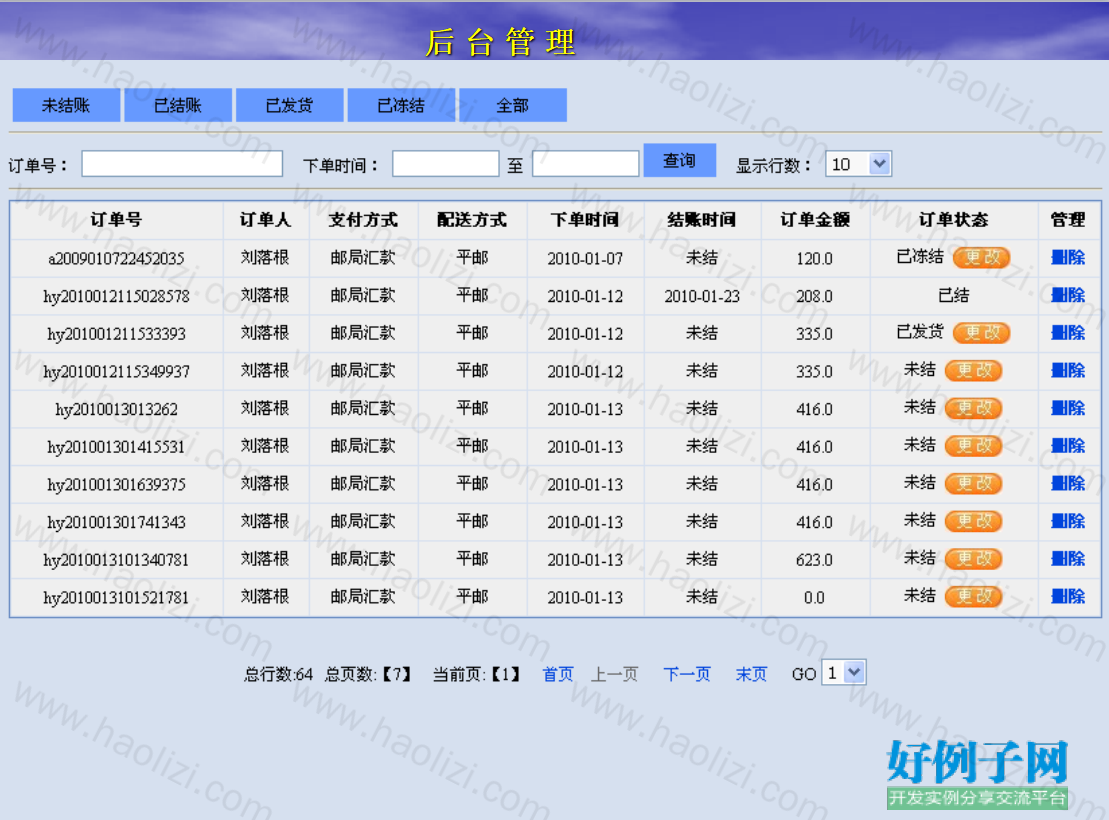Delete order a2009010722452035
Viewport: 1109px width, 820px height.
tap(1068, 258)
